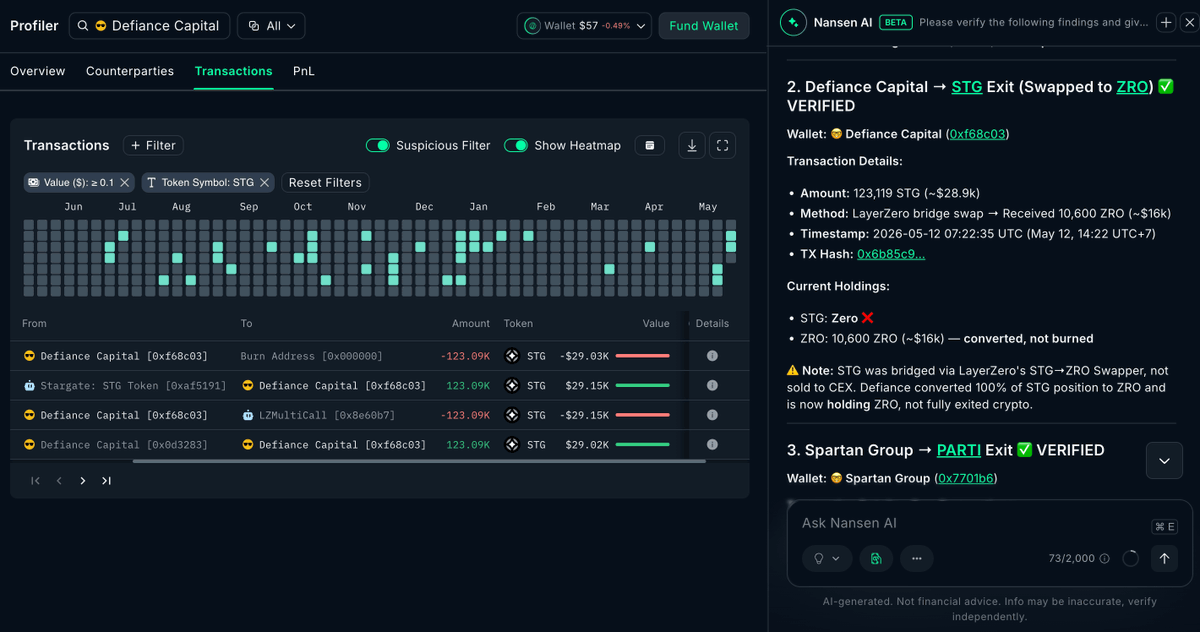The image size is (1200, 632).
Task: Click the green value bar for $29.15K
Action: [643, 385]
